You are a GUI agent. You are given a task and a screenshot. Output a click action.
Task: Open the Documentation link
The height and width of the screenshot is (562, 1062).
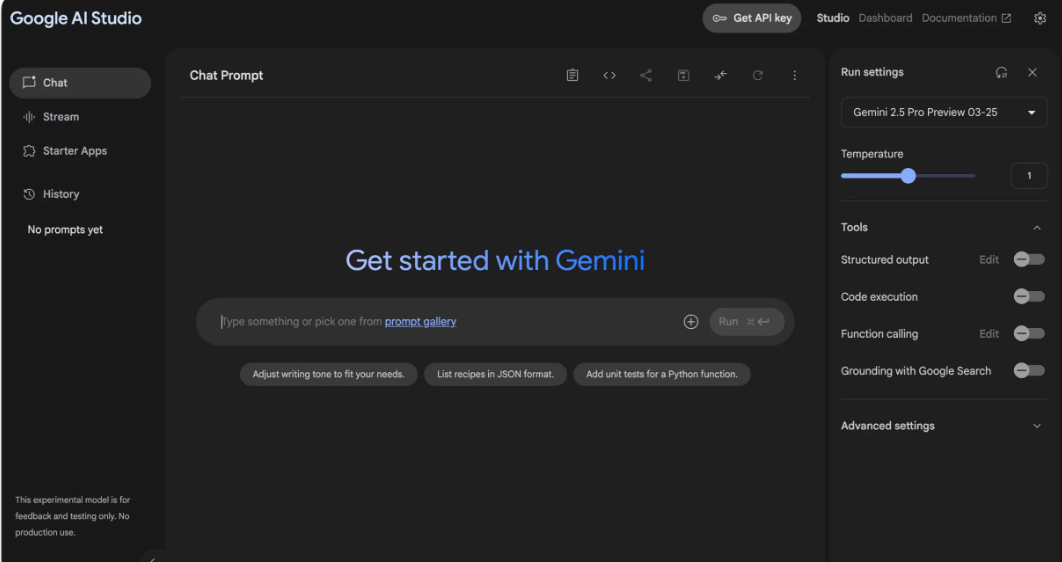[967, 18]
